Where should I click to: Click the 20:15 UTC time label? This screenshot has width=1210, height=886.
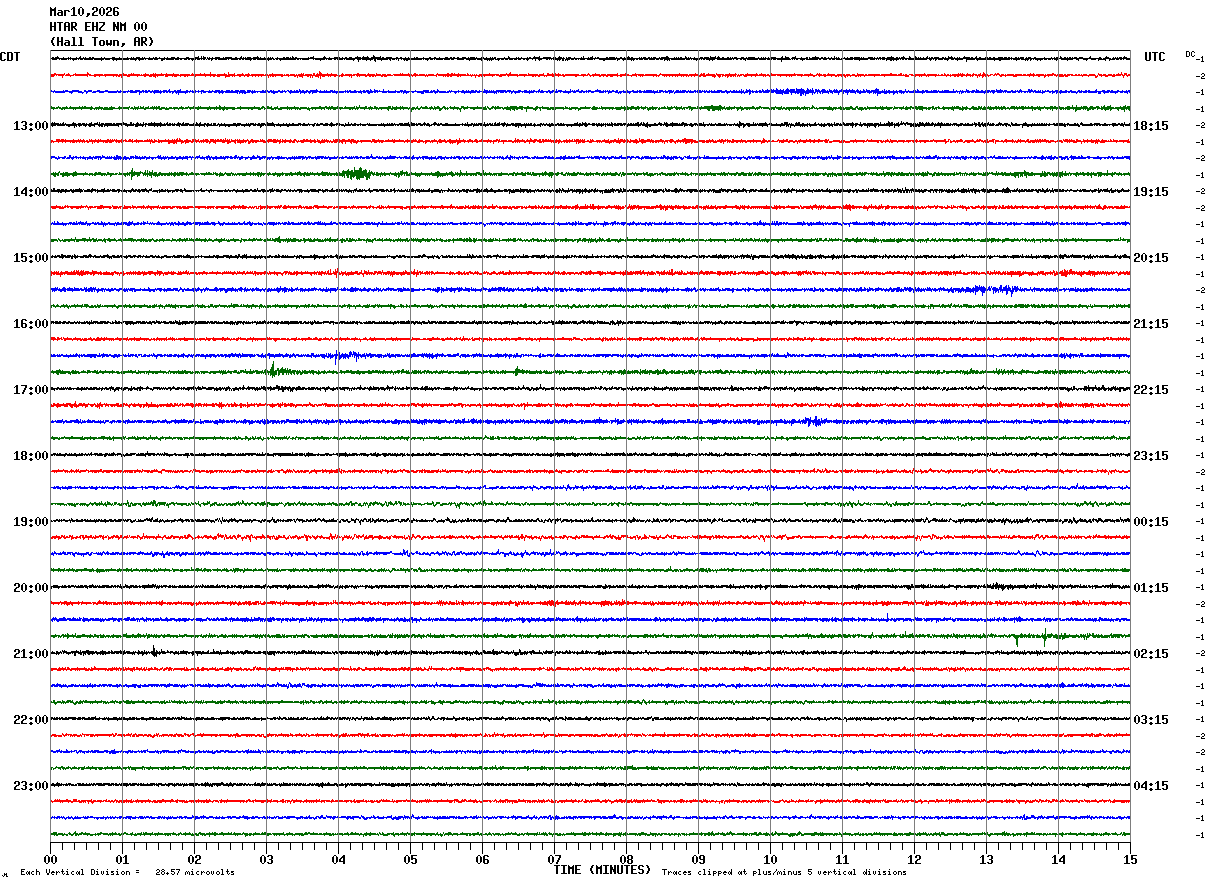[1151, 258]
